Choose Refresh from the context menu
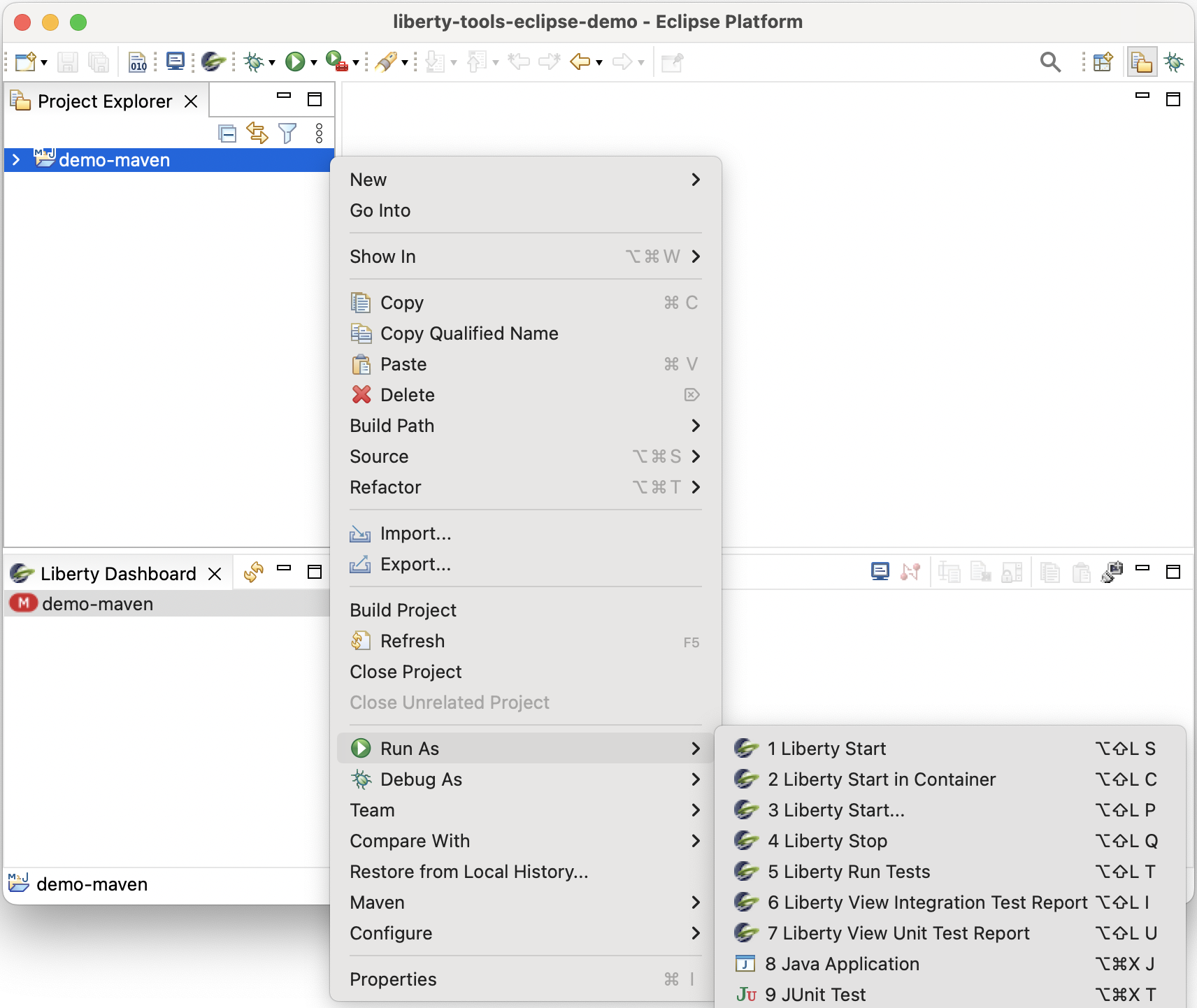 click(x=525, y=641)
